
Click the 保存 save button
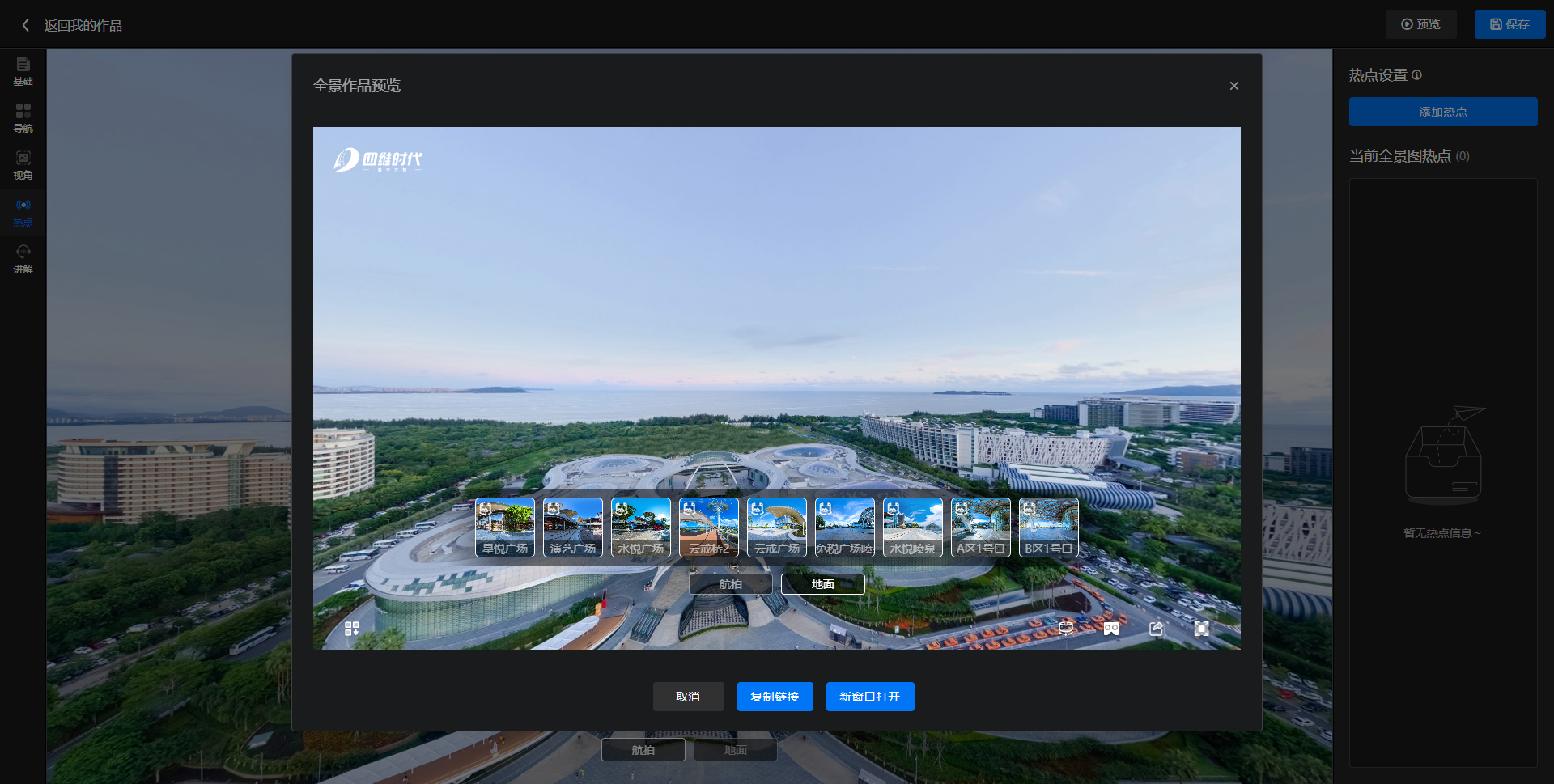[1509, 24]
